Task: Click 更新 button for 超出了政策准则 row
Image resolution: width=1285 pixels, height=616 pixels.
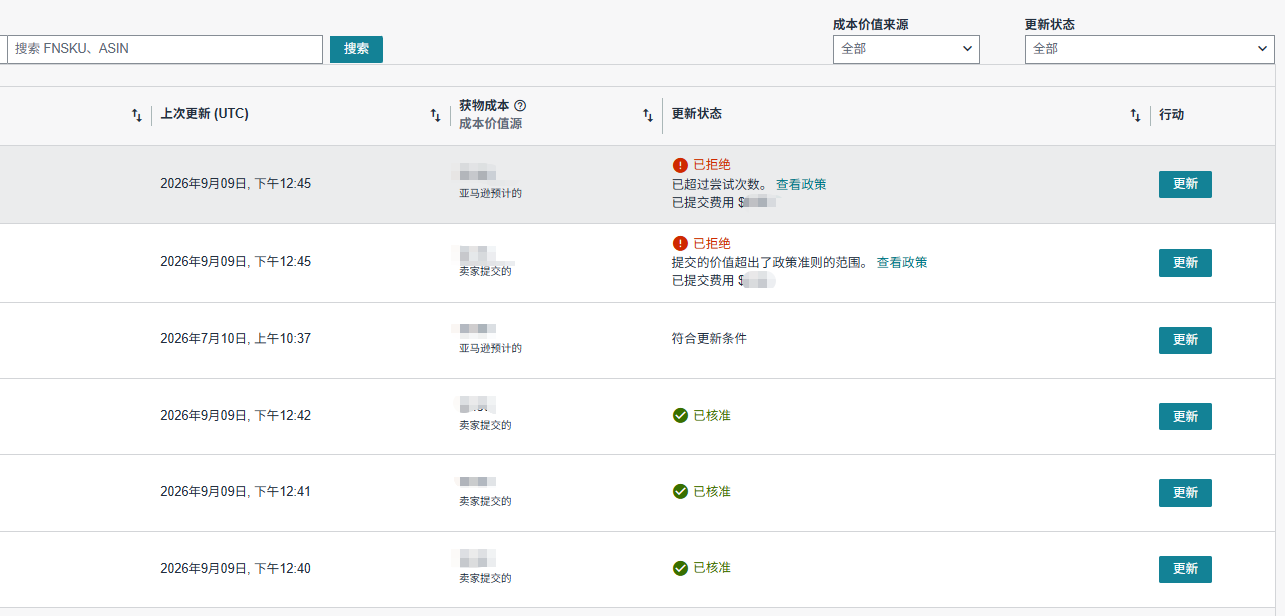Action: point(1185,262)
